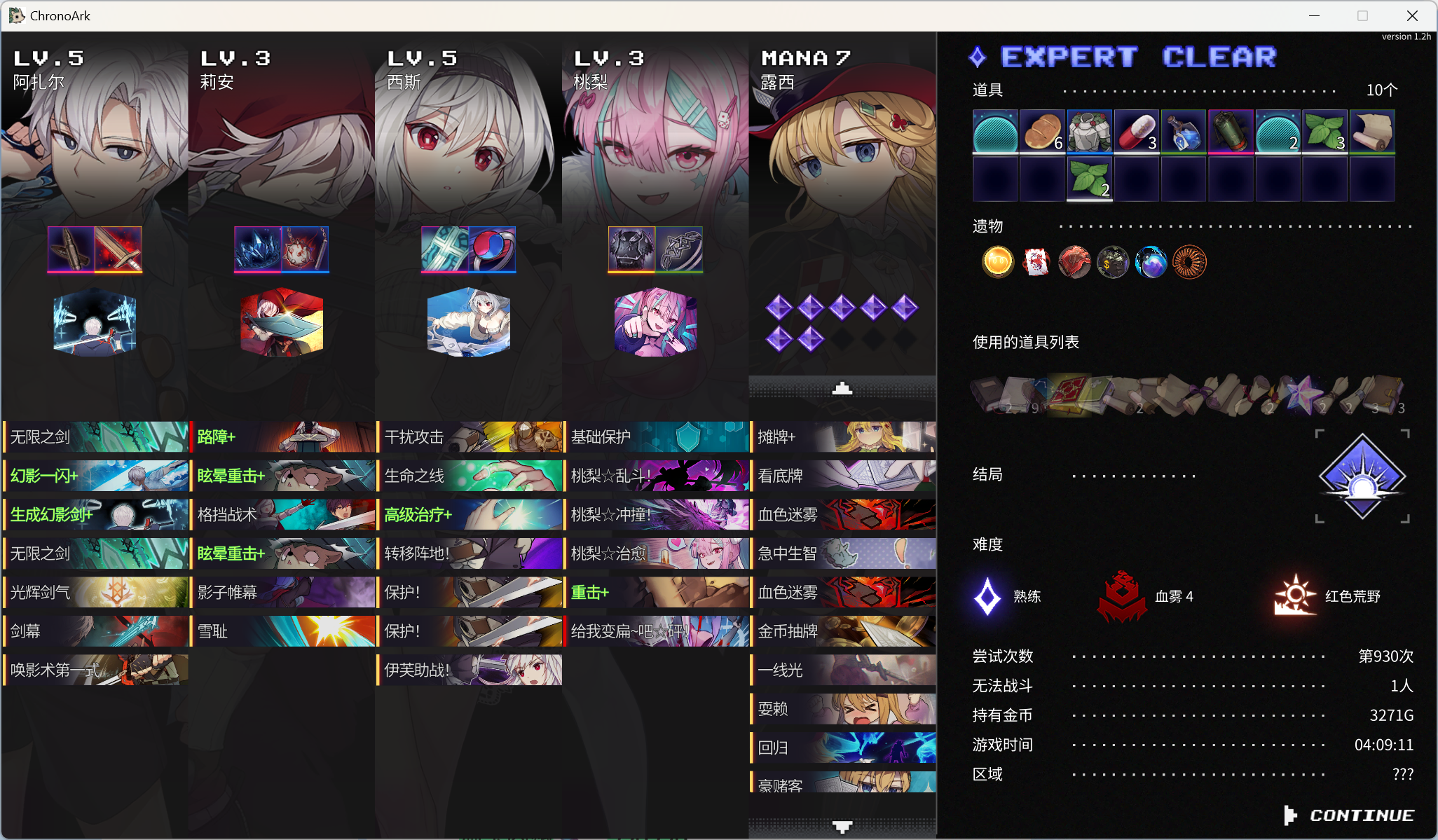The image size is (1438, 840).
Task: Click 西斯's hexagonal character portrait
Action: [x=469, y=322]
